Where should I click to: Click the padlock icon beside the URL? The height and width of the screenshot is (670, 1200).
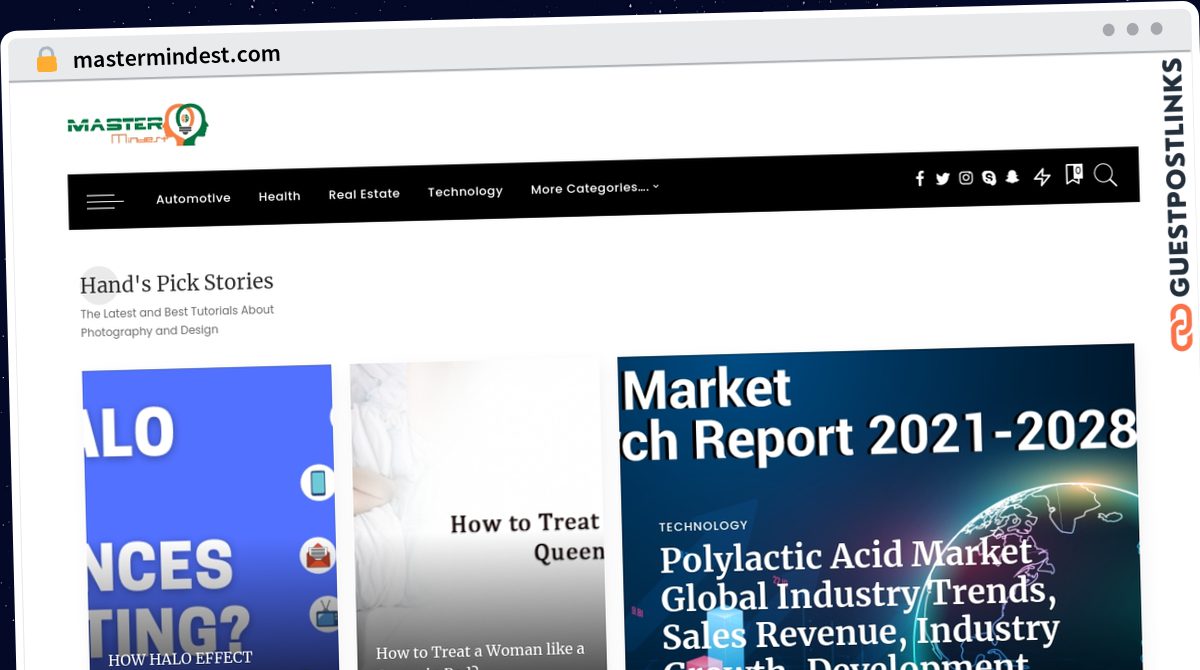click(47, 60)
